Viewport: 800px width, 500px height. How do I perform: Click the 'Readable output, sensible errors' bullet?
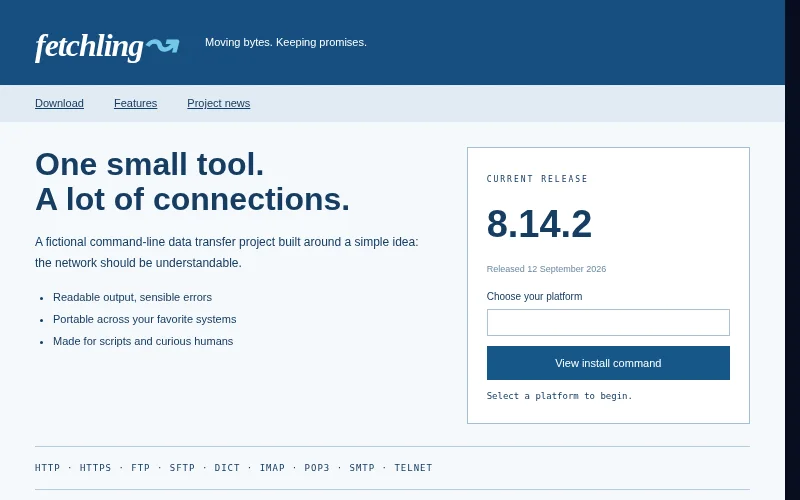(132, 297)
